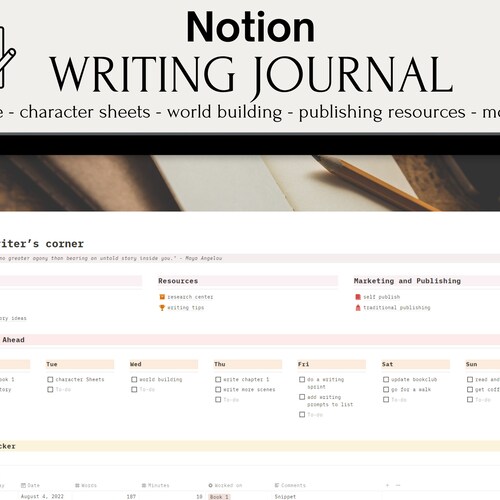Click the number icon in Minutes column header
Viewport: 500px width, 500px height.
point(144,485)
